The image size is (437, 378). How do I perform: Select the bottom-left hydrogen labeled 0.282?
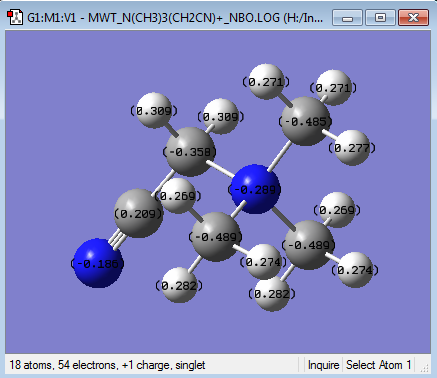(179, 285)
